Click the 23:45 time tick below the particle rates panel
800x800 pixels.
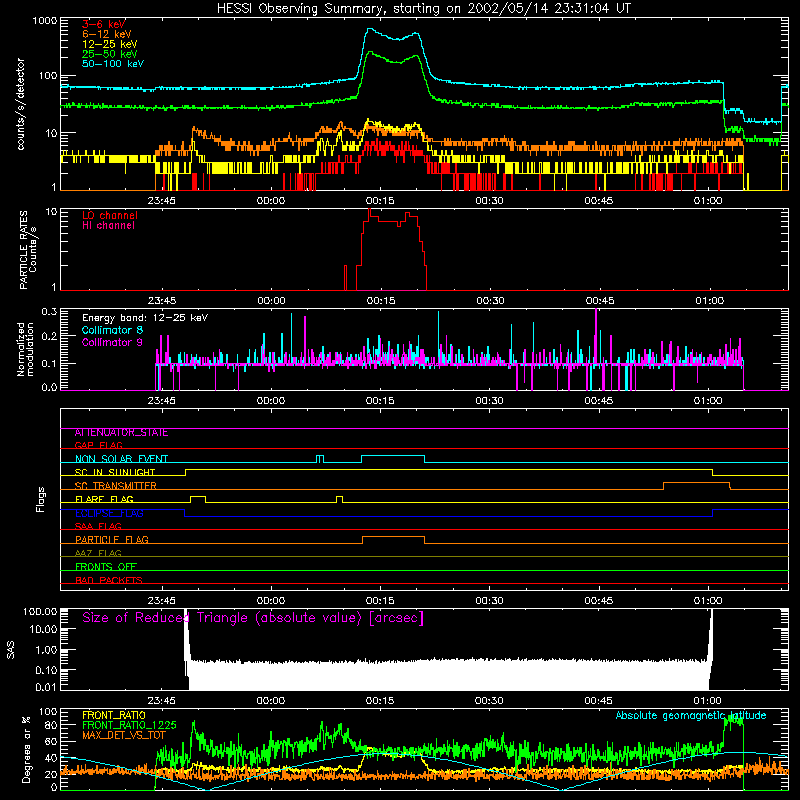click(162, 301)
